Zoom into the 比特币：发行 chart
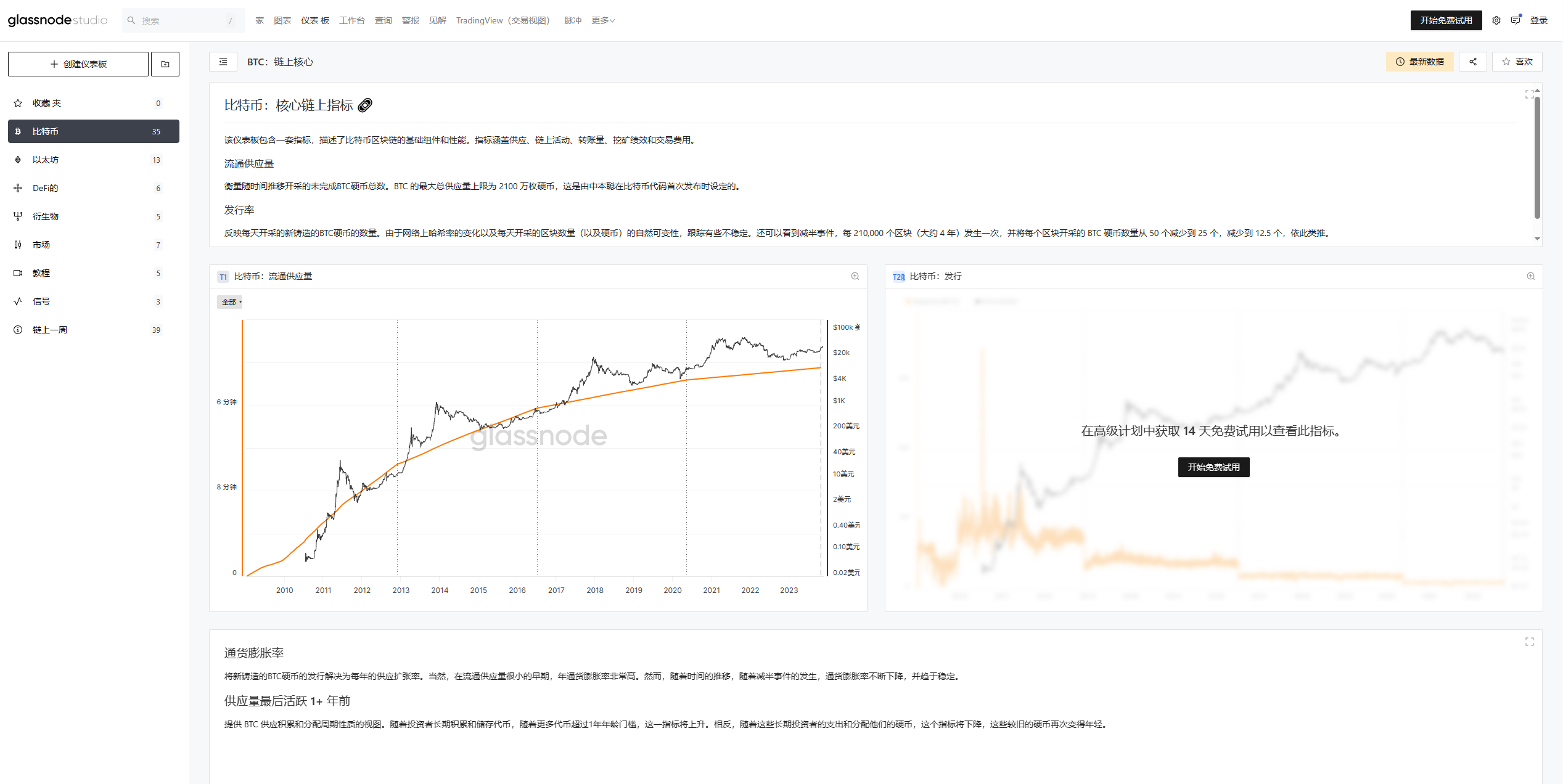 [1530, 276]
